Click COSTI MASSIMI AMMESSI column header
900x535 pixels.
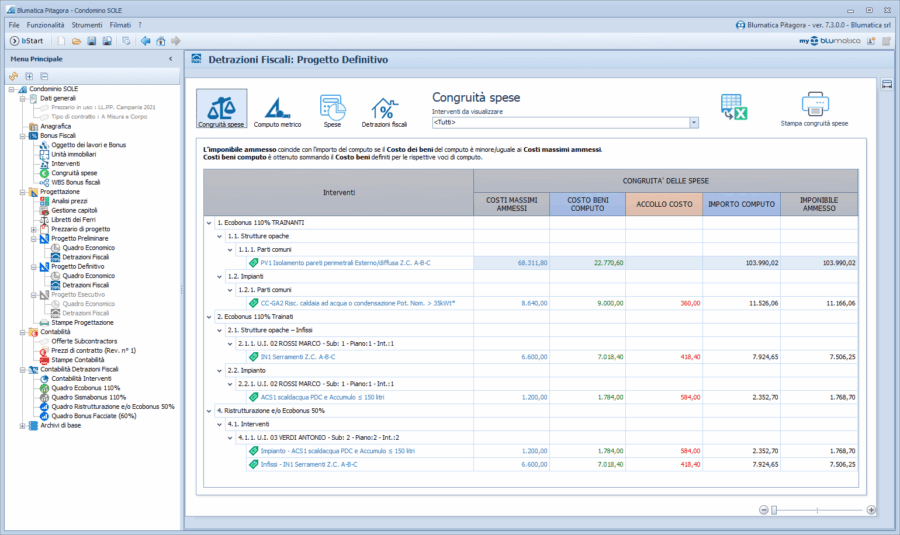tap(511, 204)
